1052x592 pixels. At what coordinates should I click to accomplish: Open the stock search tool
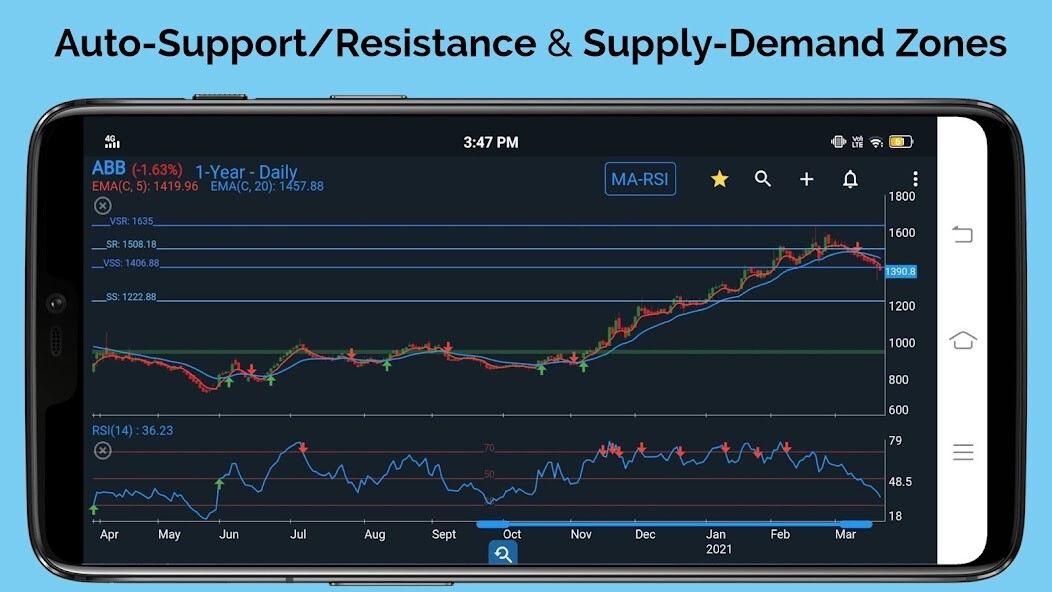pos(763,179)
